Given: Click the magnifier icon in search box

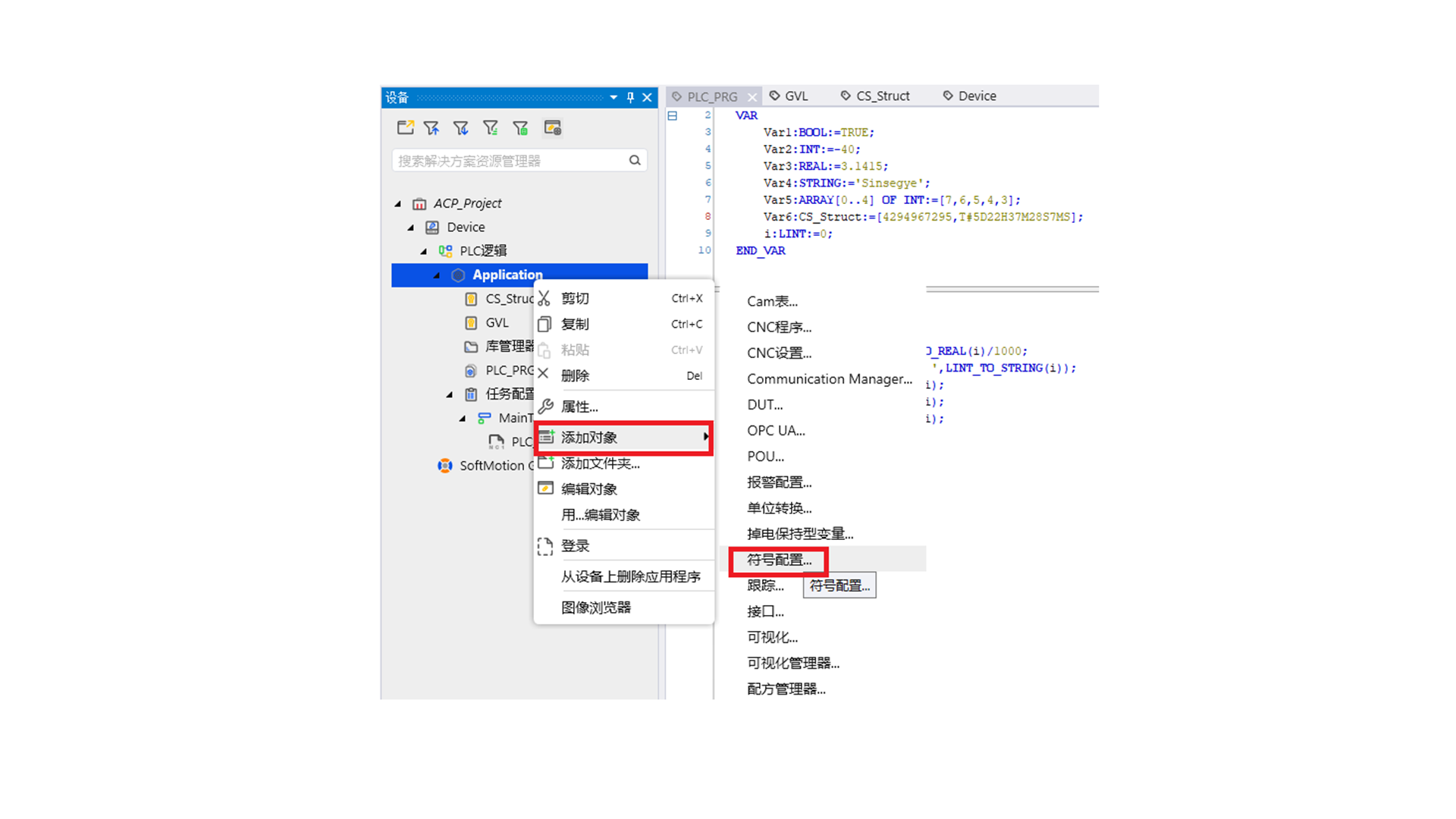Looking at the screenshot, I should pyautogui.click(x=635, y=160).
